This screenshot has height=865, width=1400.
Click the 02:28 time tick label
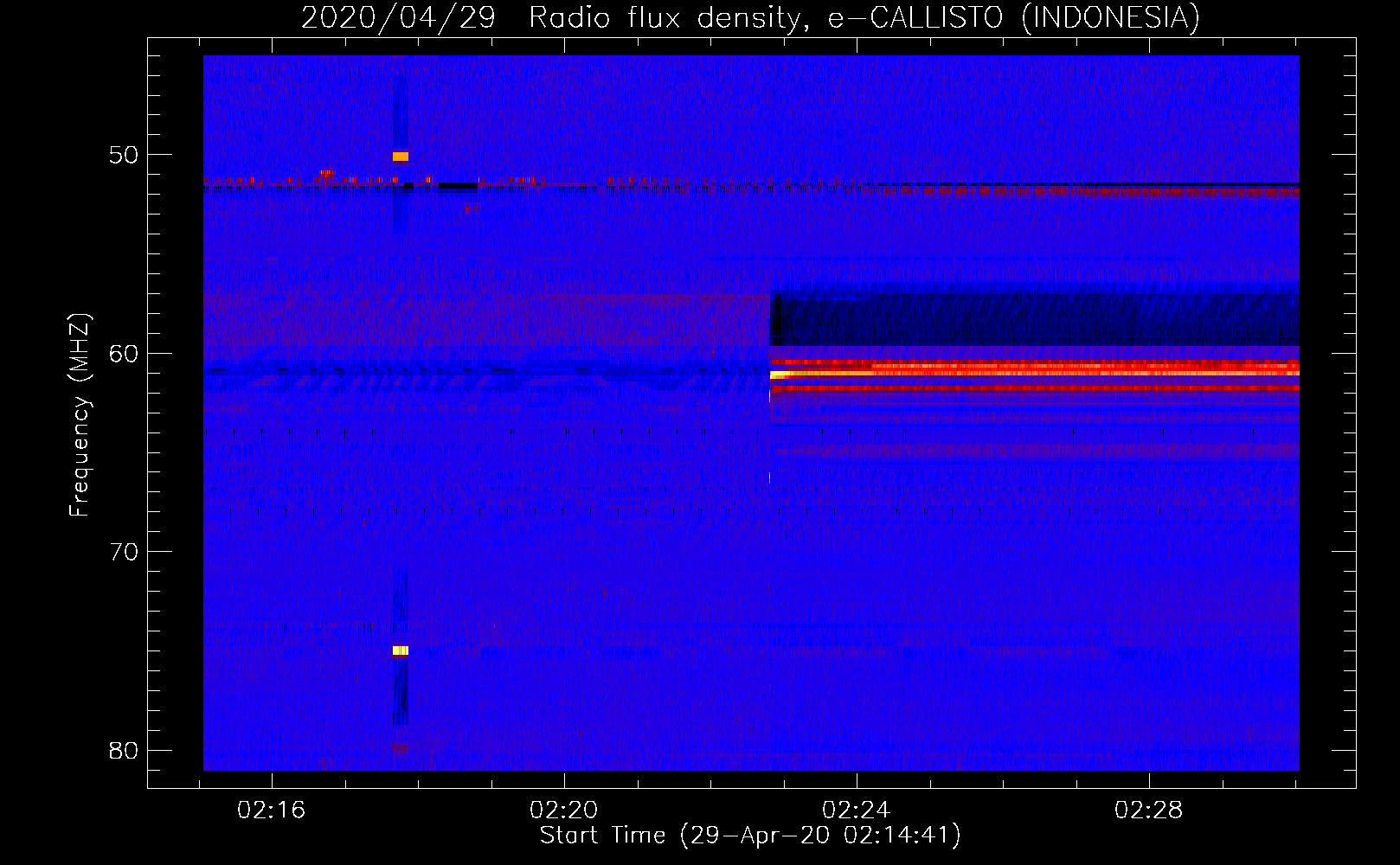[1149, 811]
